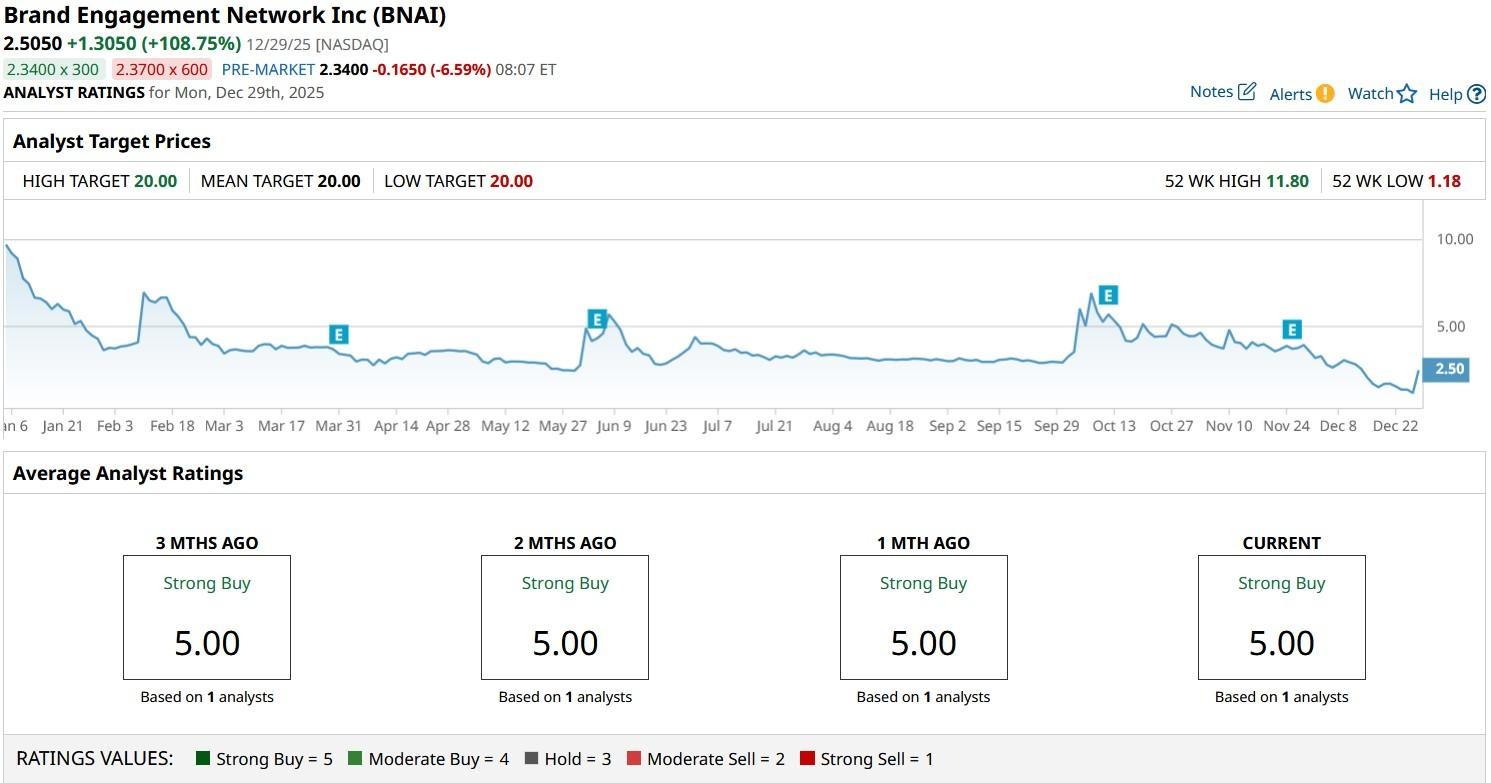The image size is (1491, 783).
Task: Click the 52 WK HIGH 11.80 value
Action: coord(1287,181)
